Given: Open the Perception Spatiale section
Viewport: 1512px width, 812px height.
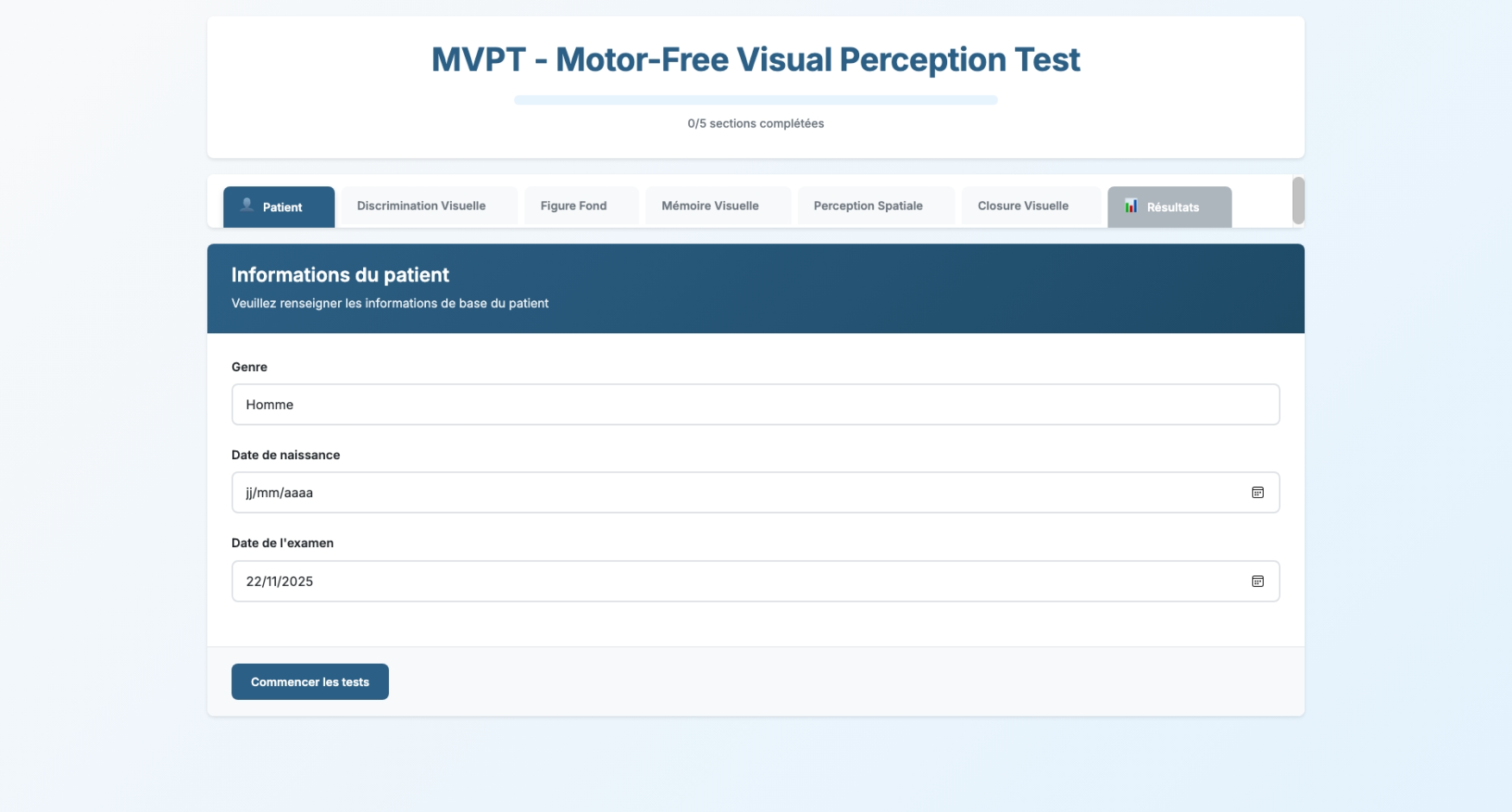Looking at the screenshot, I should tap(868, 205).
